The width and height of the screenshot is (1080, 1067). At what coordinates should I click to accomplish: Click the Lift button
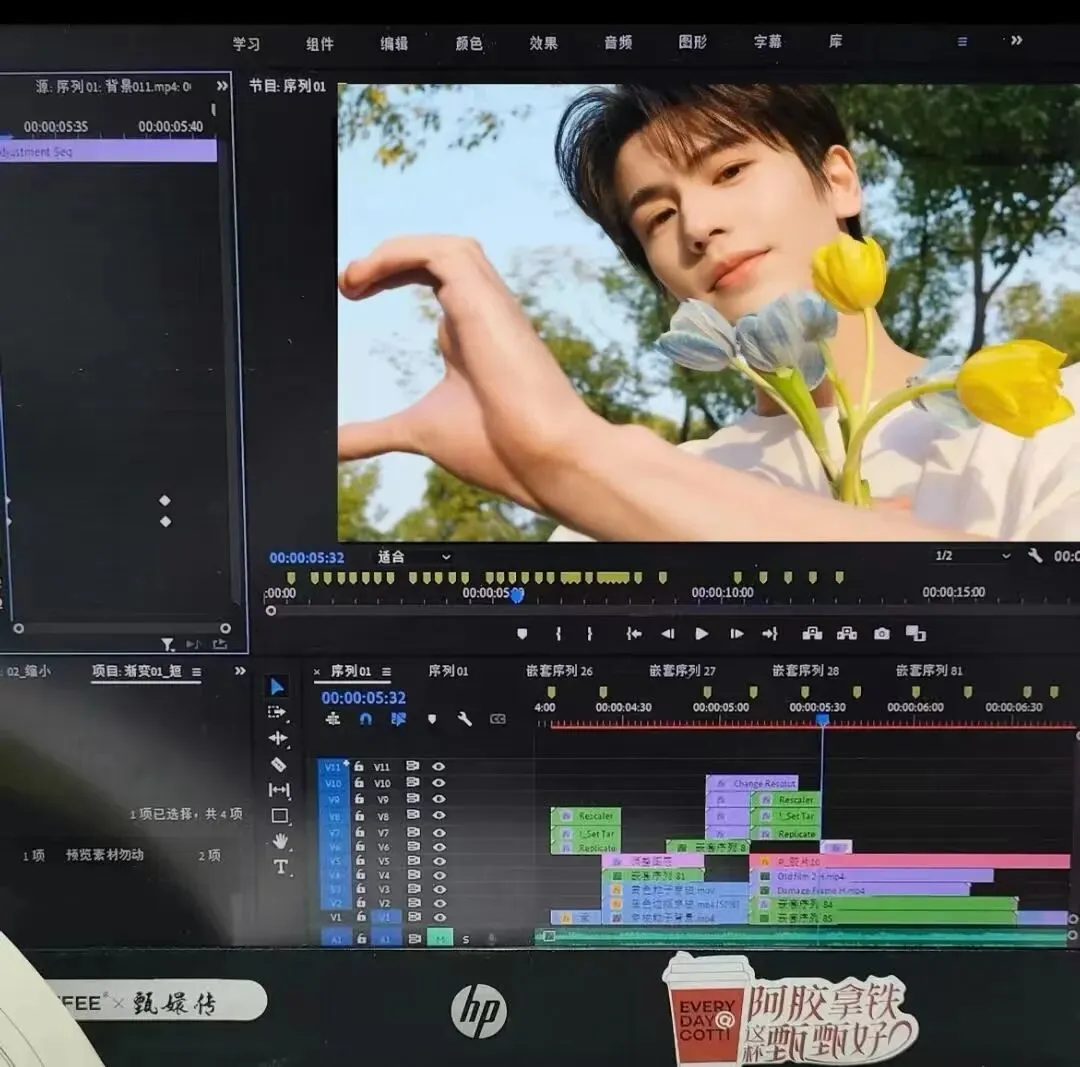point(812,634)
